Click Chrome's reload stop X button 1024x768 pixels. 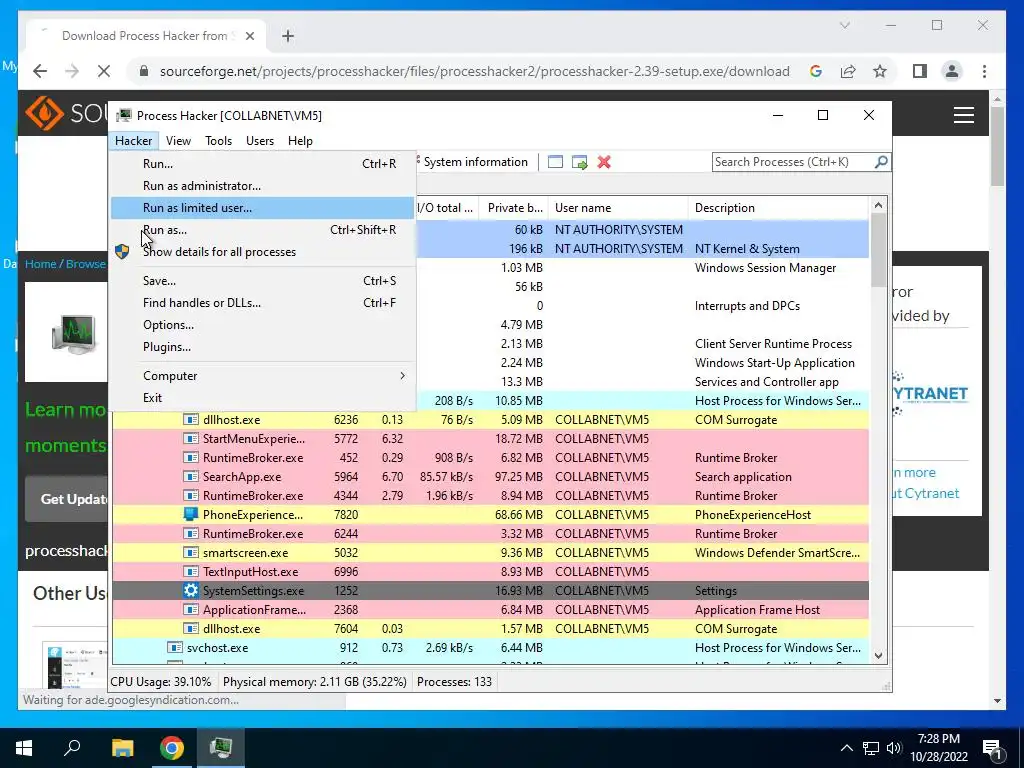104,71
